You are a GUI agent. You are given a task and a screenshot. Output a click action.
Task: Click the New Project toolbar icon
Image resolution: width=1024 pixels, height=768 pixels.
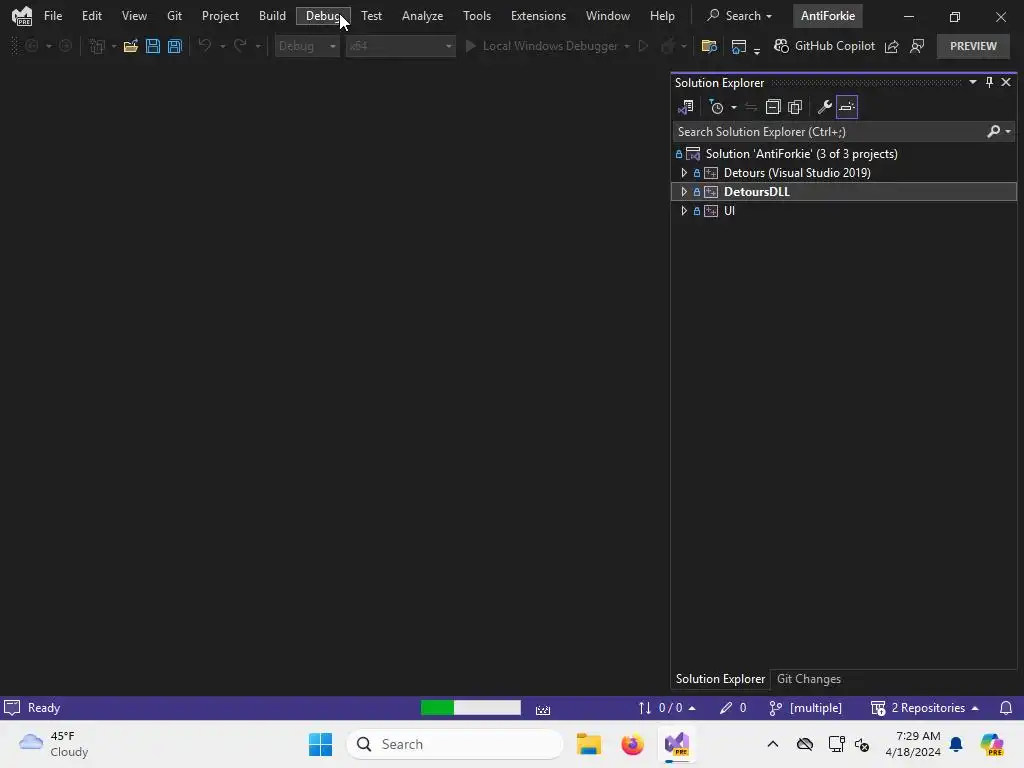click(97, 46)
